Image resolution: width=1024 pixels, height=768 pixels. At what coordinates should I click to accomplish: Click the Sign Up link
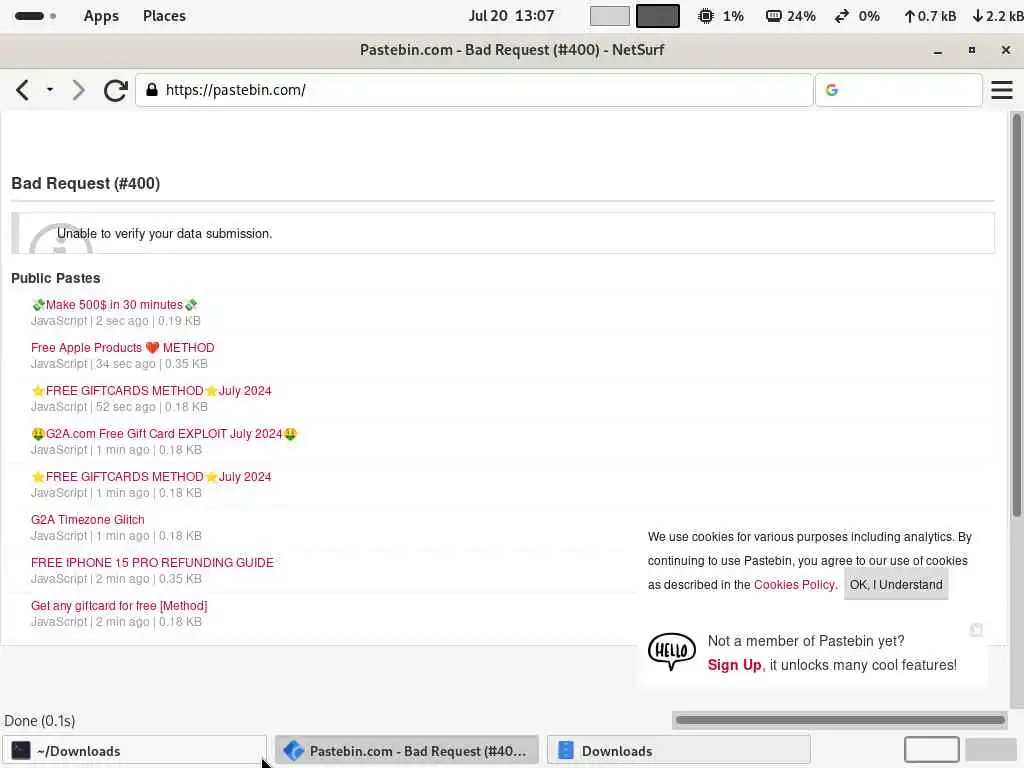pyautogui.click(x=734, y=665)
